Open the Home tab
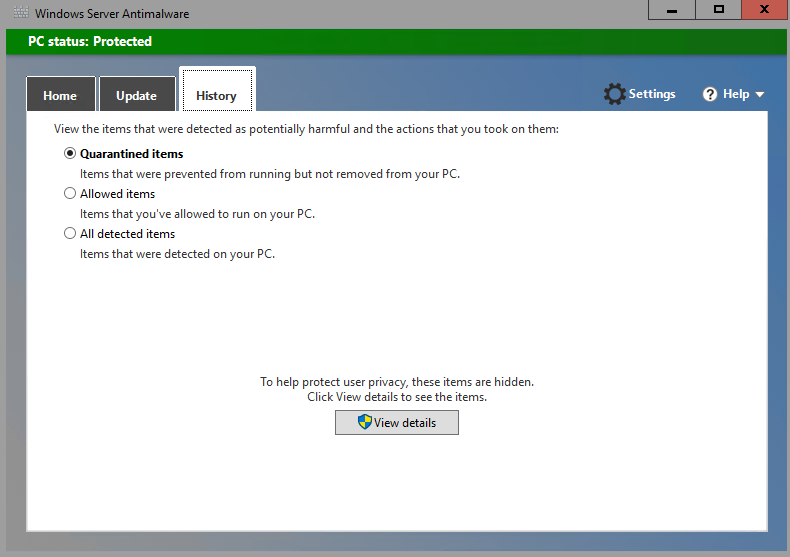This screenshot has height=557, width=790. 60,94
